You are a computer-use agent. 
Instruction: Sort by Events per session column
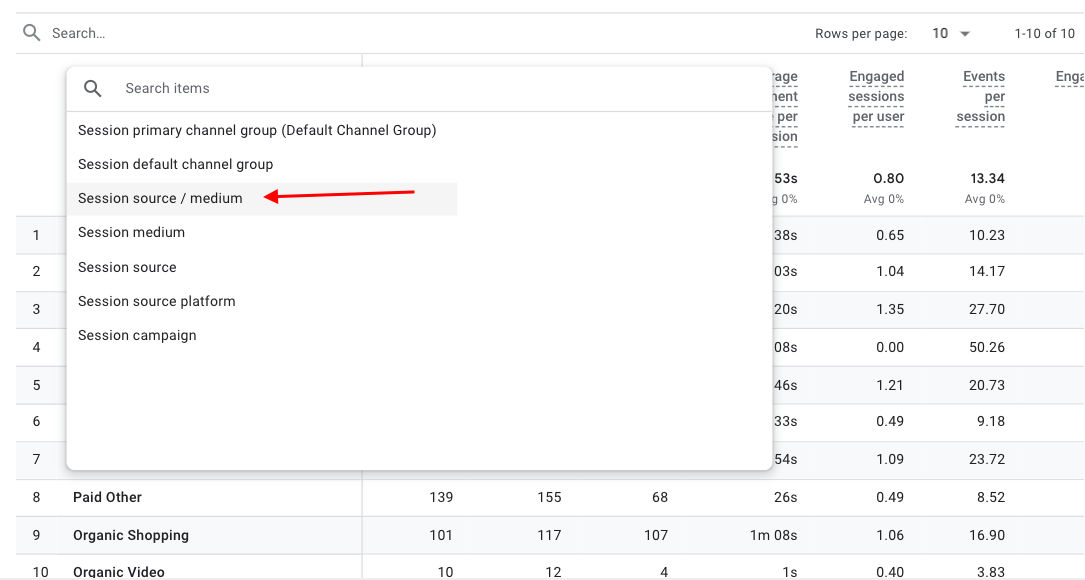(x=983, y=97)
